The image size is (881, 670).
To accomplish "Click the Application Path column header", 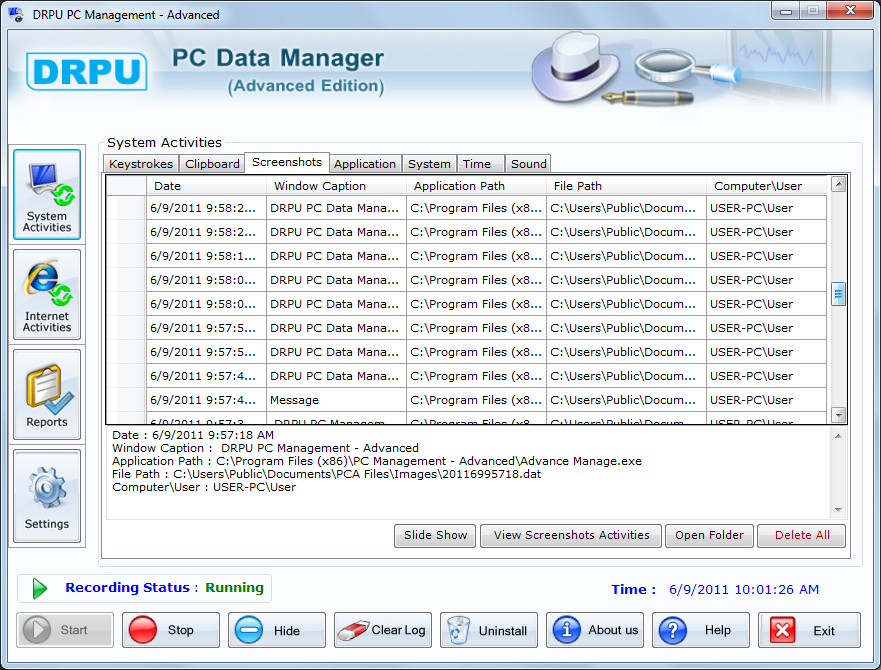I will [476, 186].
